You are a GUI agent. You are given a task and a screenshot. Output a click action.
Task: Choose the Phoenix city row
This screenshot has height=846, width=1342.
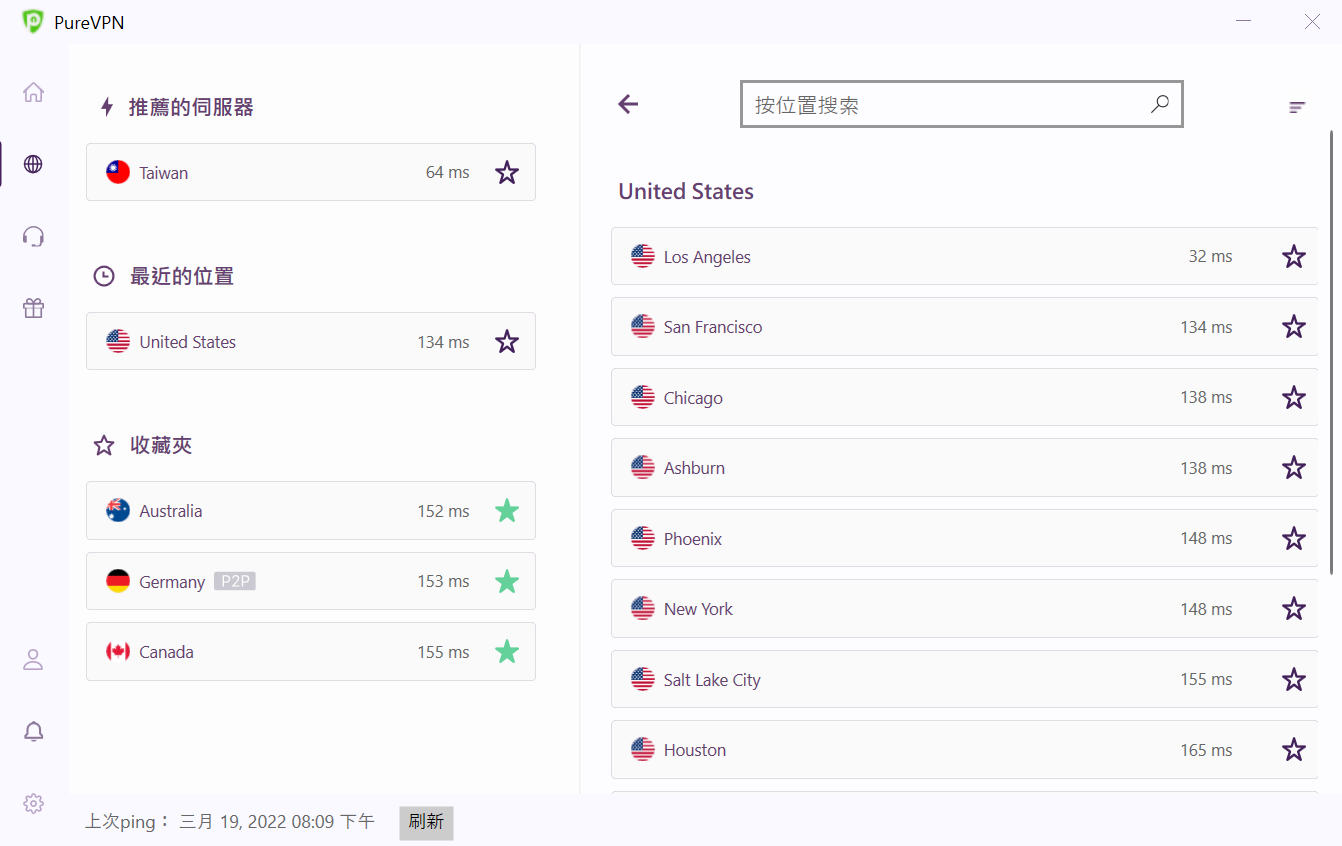[x=964, y=538]
